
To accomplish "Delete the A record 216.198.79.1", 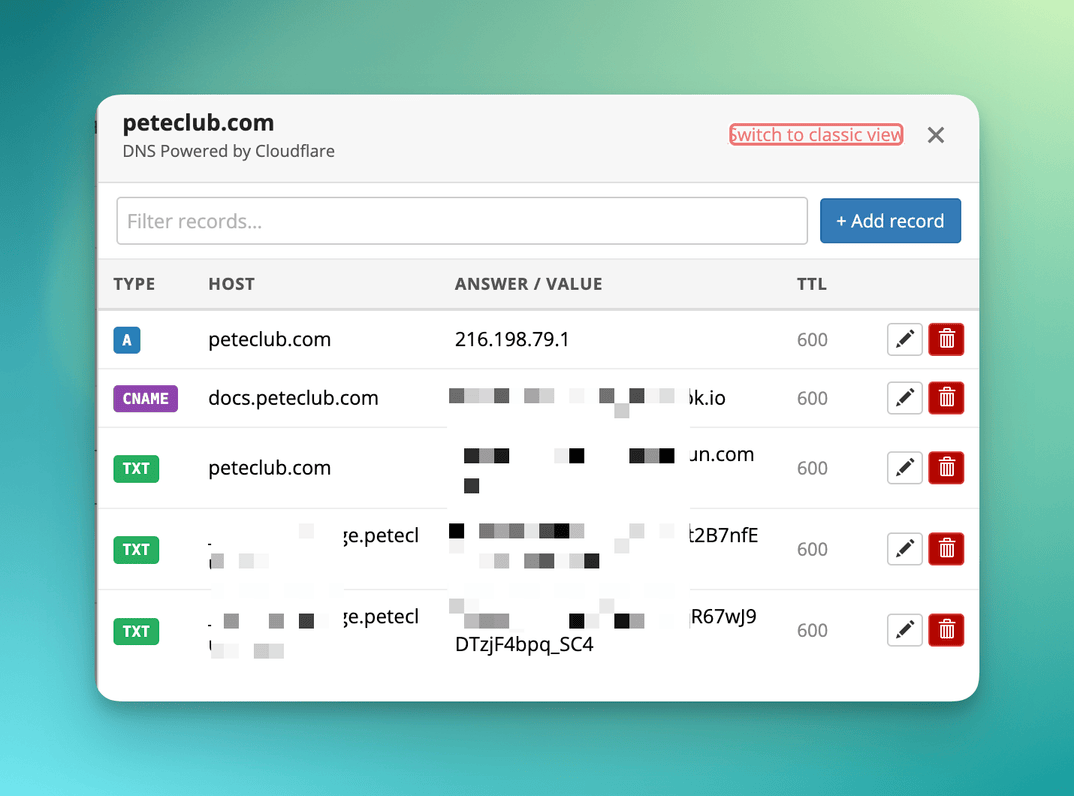I will (x=946, y=339).
